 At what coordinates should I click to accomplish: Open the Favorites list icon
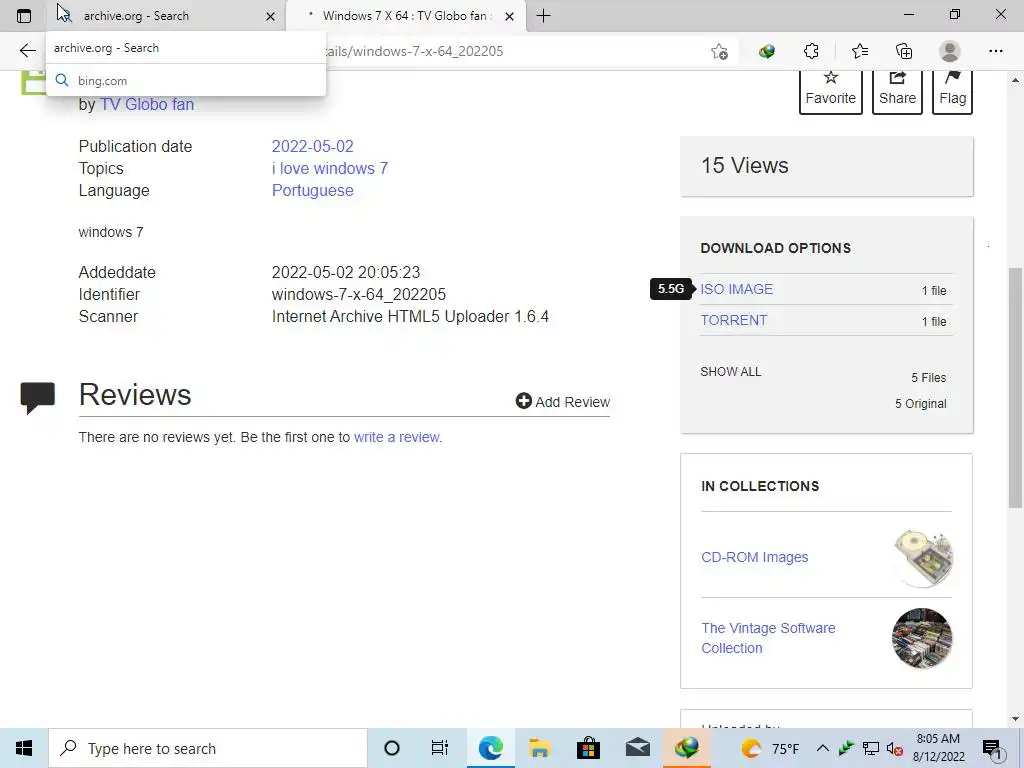coord(859,51)
